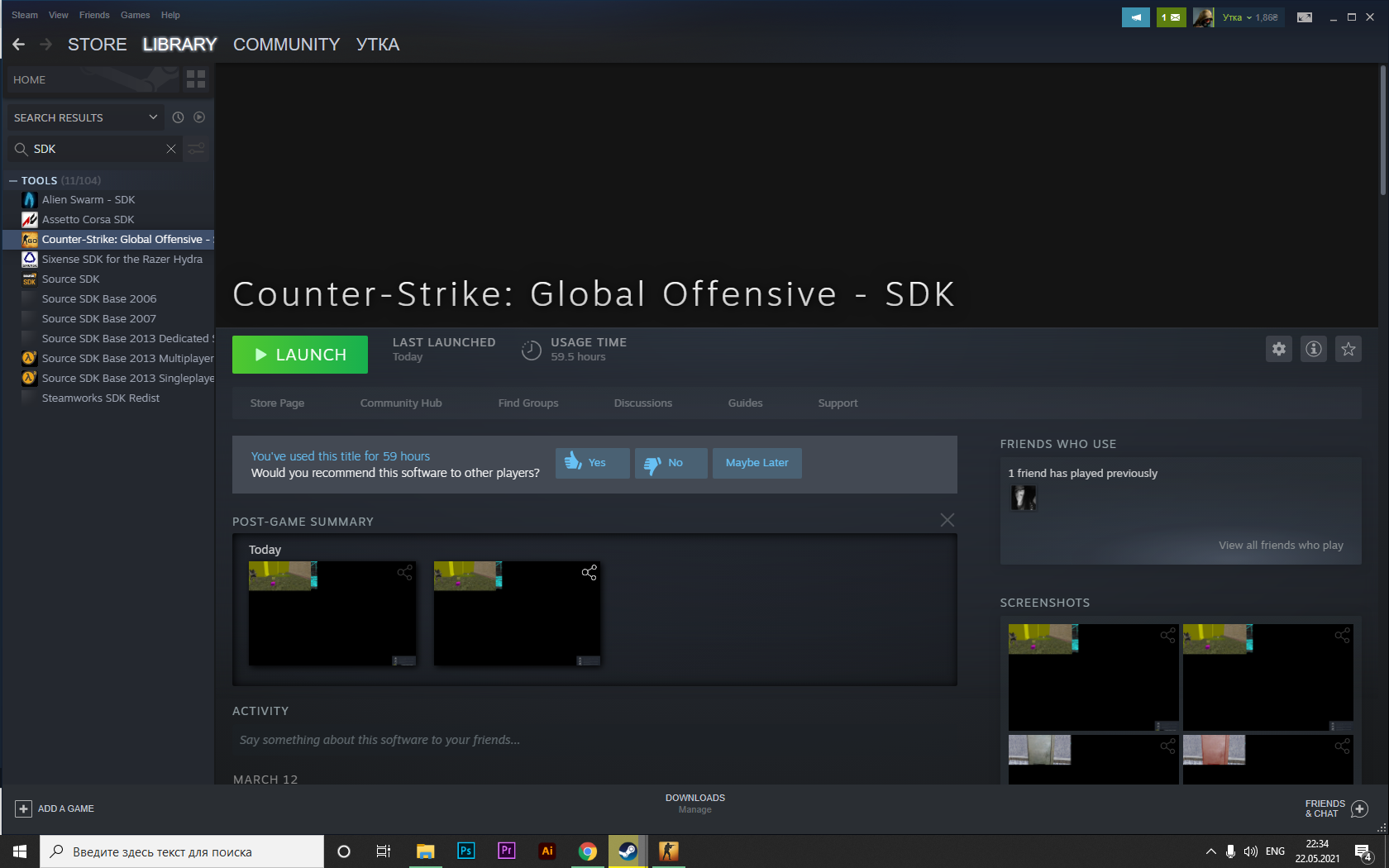
Task: Open the manage settings gear icon
Action: (1279, 349)
